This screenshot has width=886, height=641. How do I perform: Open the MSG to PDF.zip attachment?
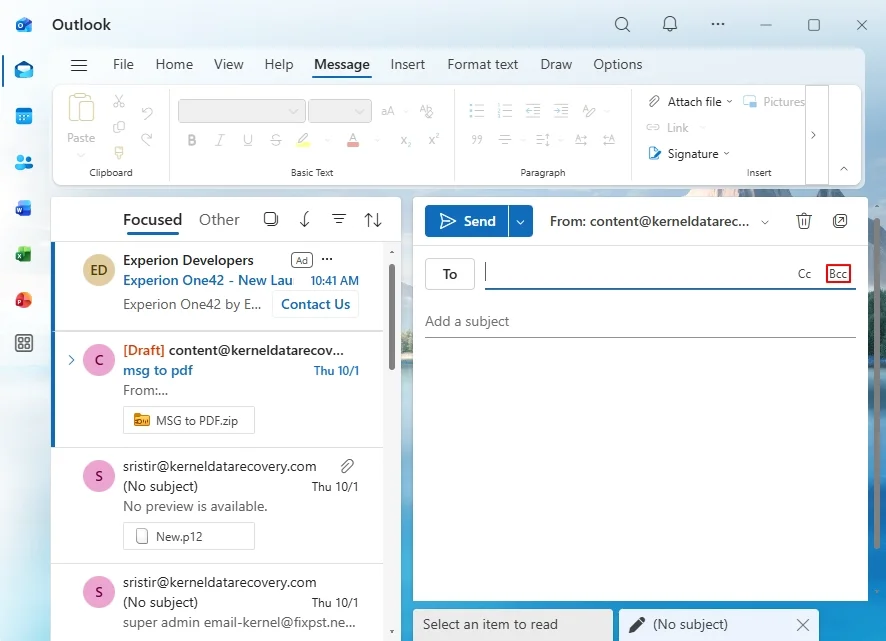tap(189, 421)
